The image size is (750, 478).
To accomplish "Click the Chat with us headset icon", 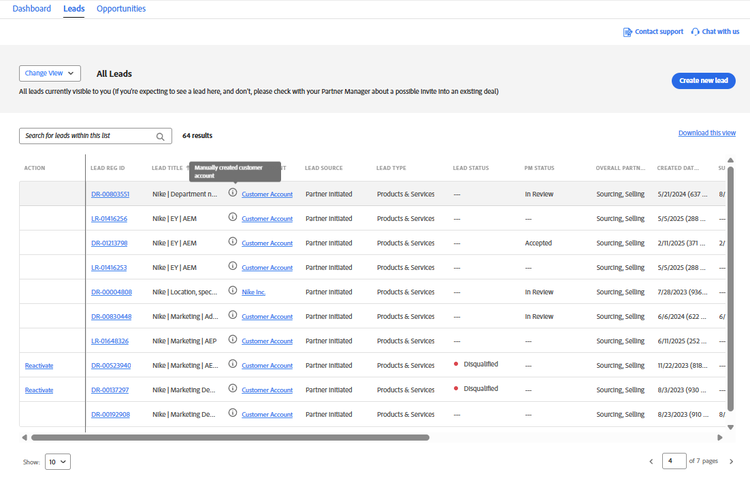I will pyautogui.click(x=695, y=32).
